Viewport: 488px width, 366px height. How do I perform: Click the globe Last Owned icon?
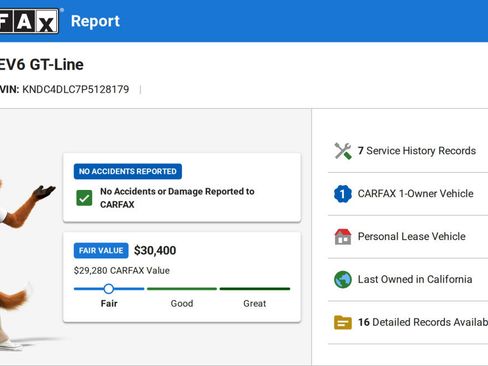tap(343, 279)
